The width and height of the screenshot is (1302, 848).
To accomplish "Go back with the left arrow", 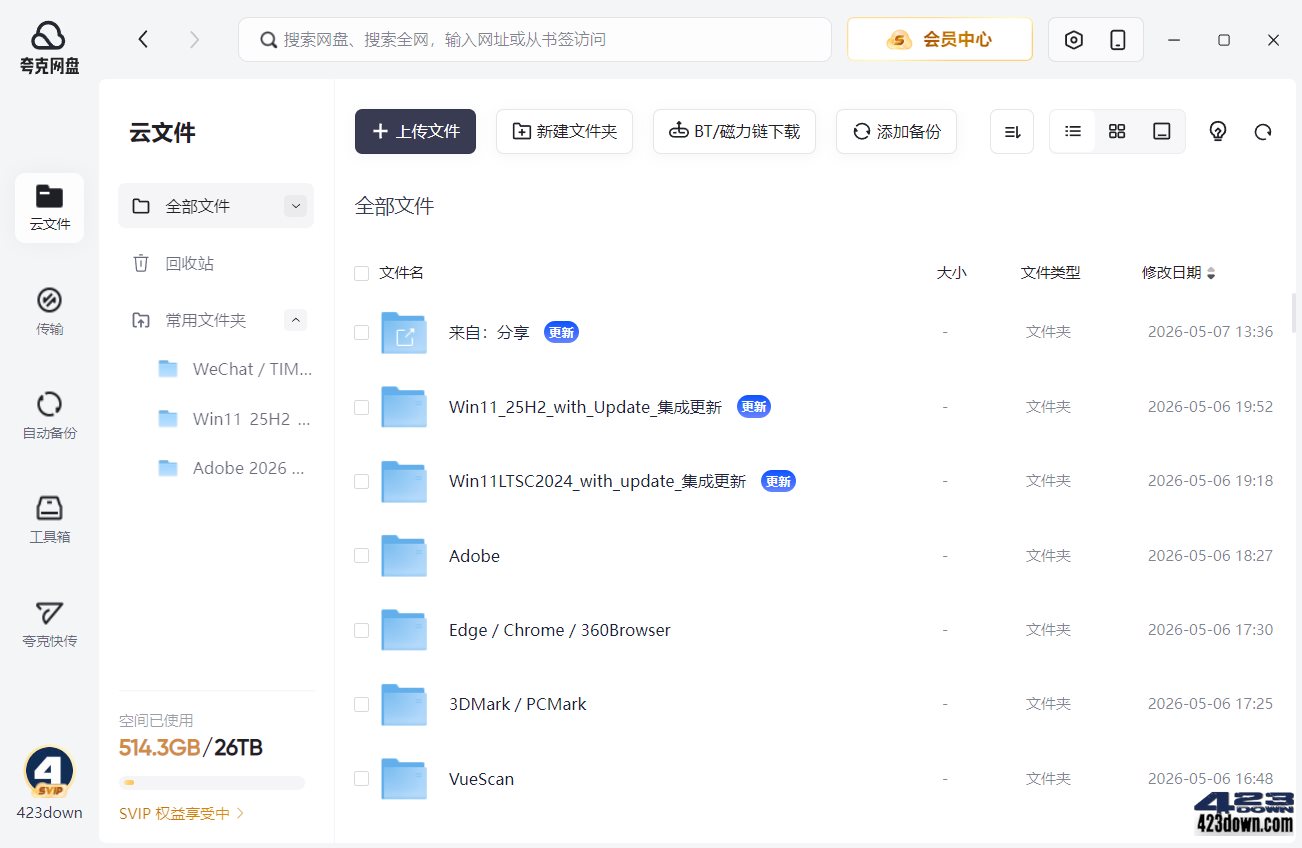I will [143, 39].
